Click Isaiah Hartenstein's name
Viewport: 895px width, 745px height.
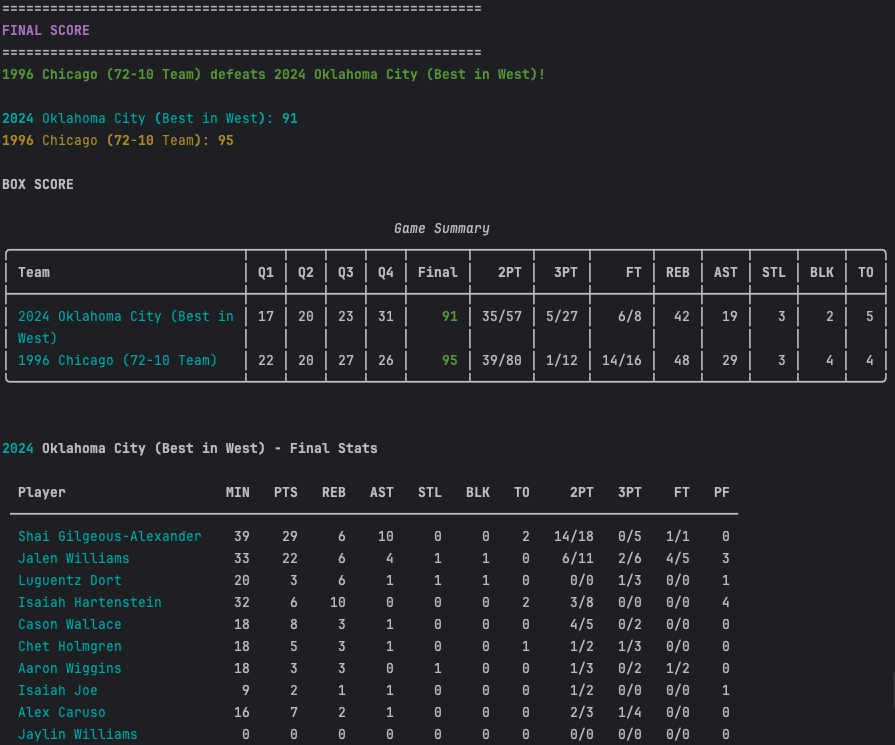(90, 603)
